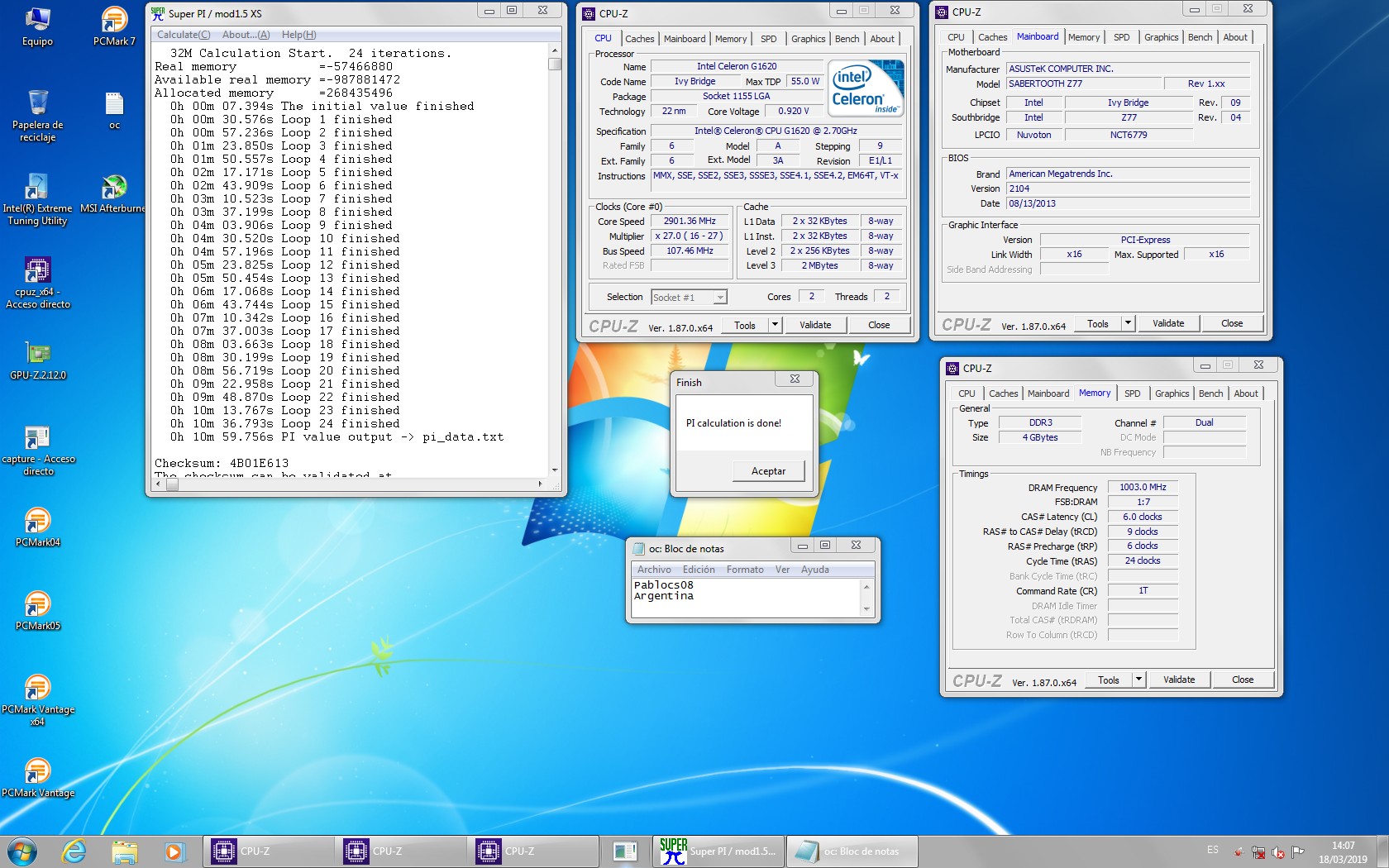Open Windows Media Player taskbar icon
The height and width of the screenshot is (868, 1389).
point(174,851)
